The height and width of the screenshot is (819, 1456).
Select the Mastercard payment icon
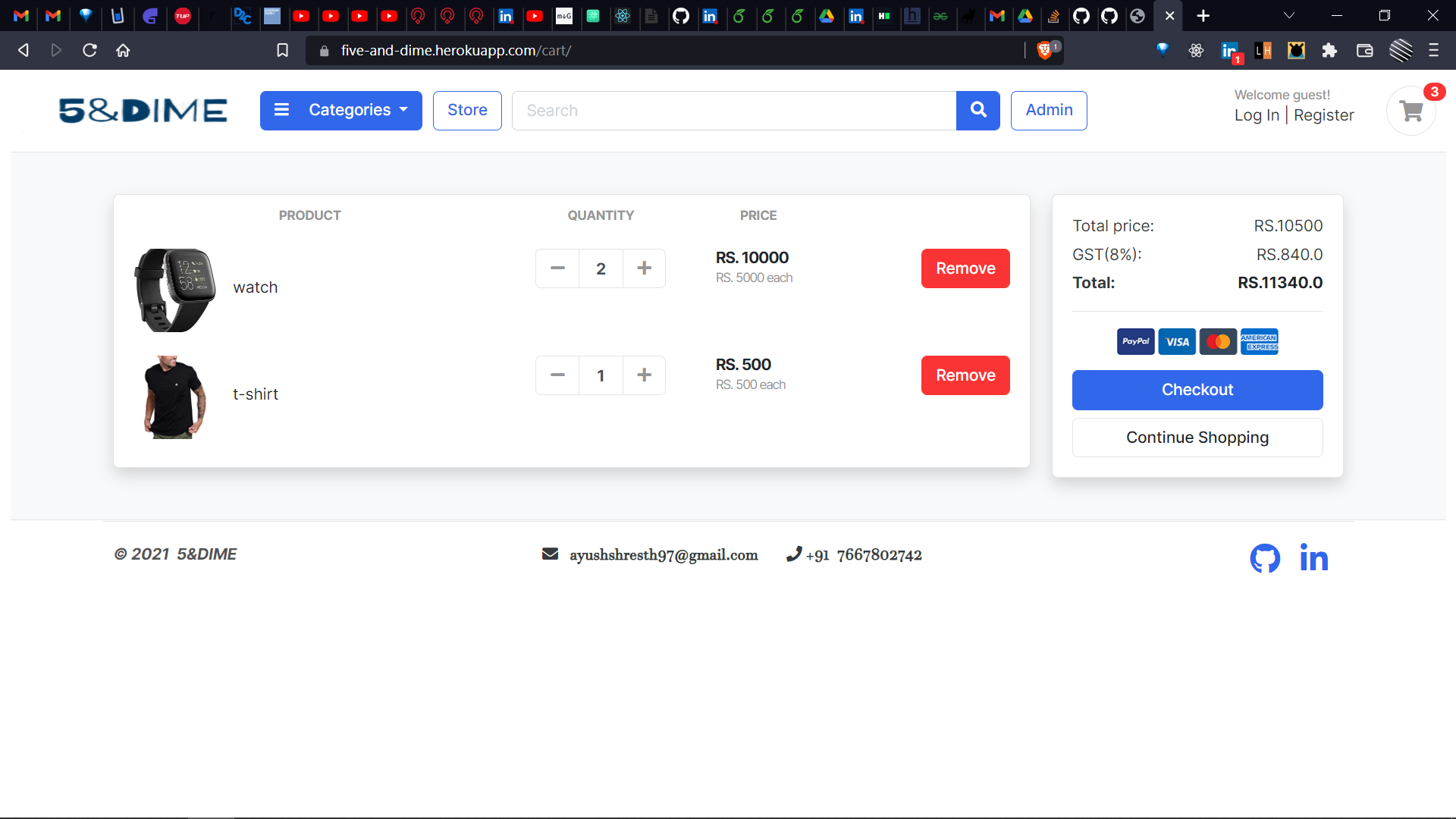click(x=1219, y=341)
